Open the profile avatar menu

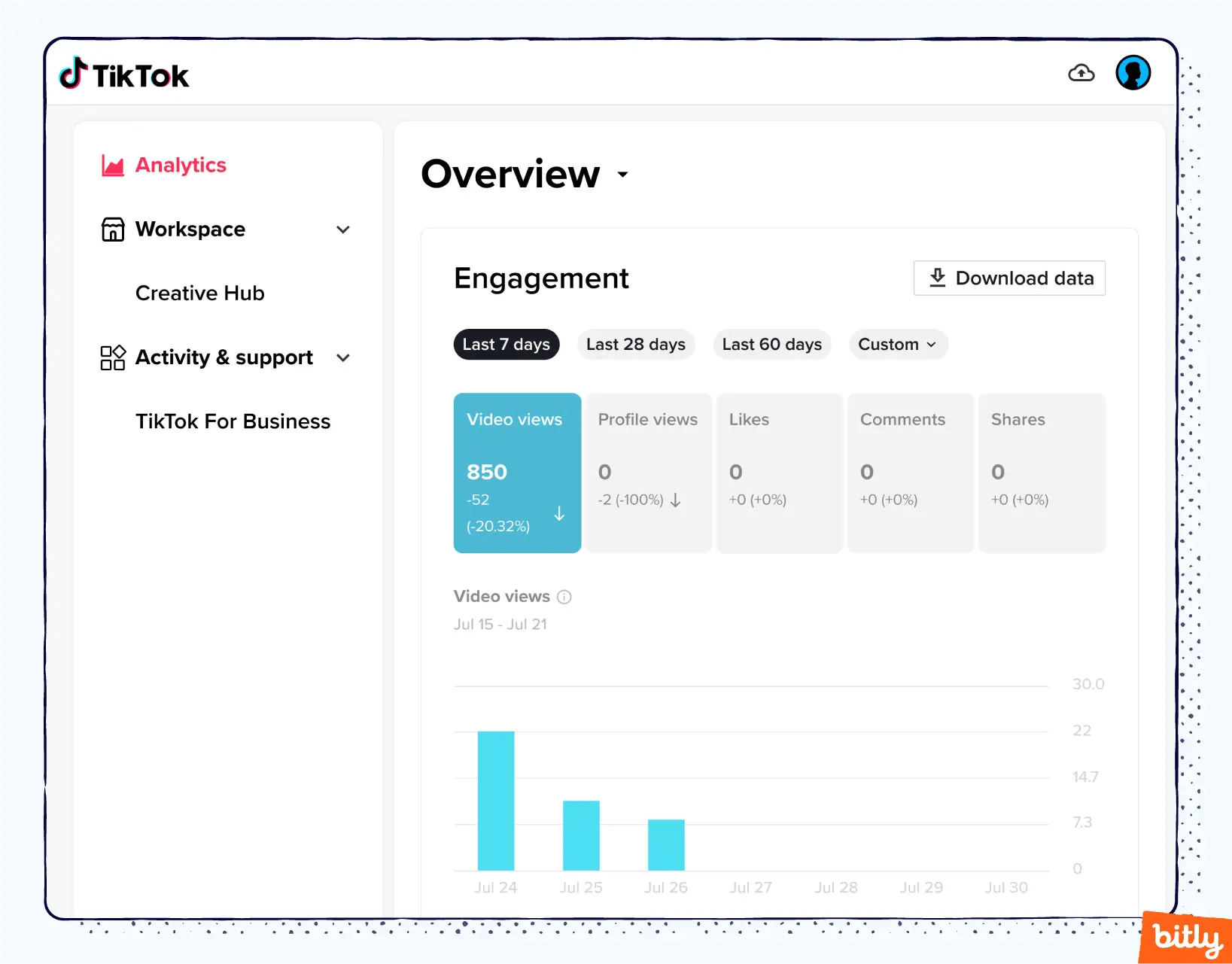pos(1133,72)
